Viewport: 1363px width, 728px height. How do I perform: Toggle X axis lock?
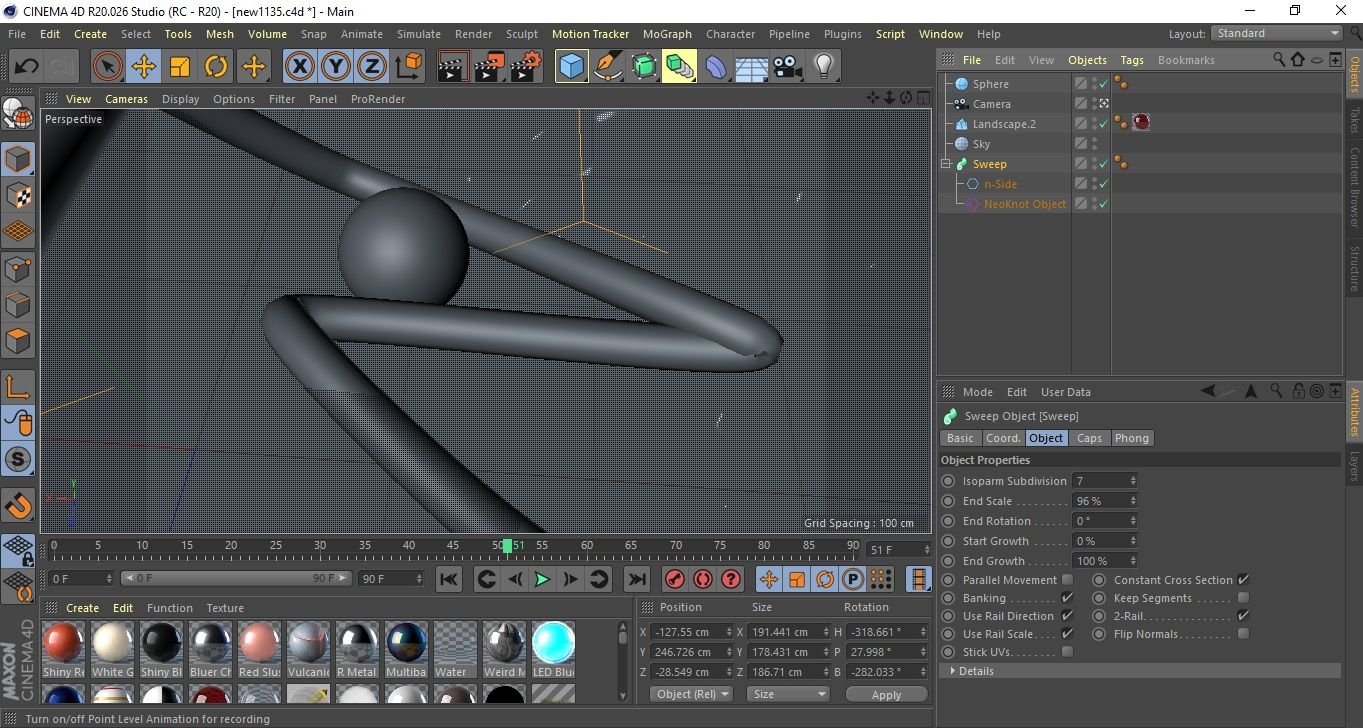click(x=300, y=67)
